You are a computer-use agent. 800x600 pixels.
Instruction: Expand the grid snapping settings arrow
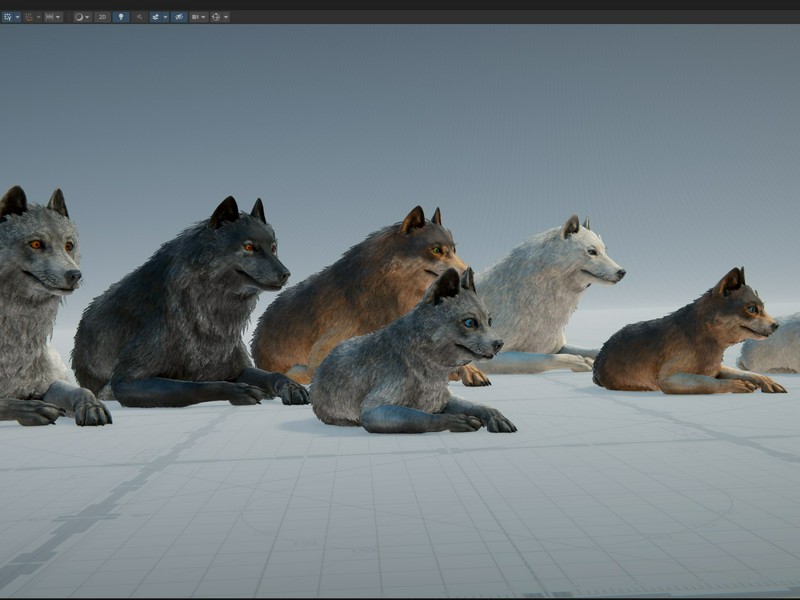pos(38,17)
